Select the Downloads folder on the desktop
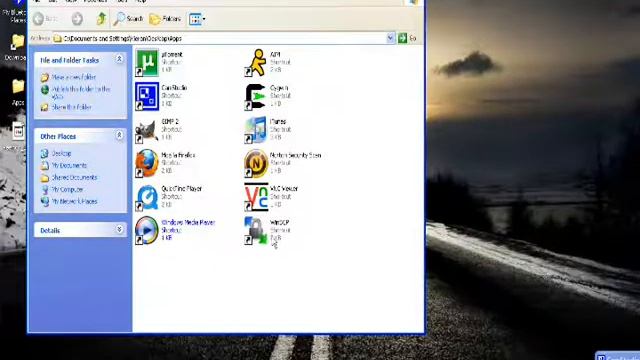This screenshot has height=360, width=640. tap(17, 47)
